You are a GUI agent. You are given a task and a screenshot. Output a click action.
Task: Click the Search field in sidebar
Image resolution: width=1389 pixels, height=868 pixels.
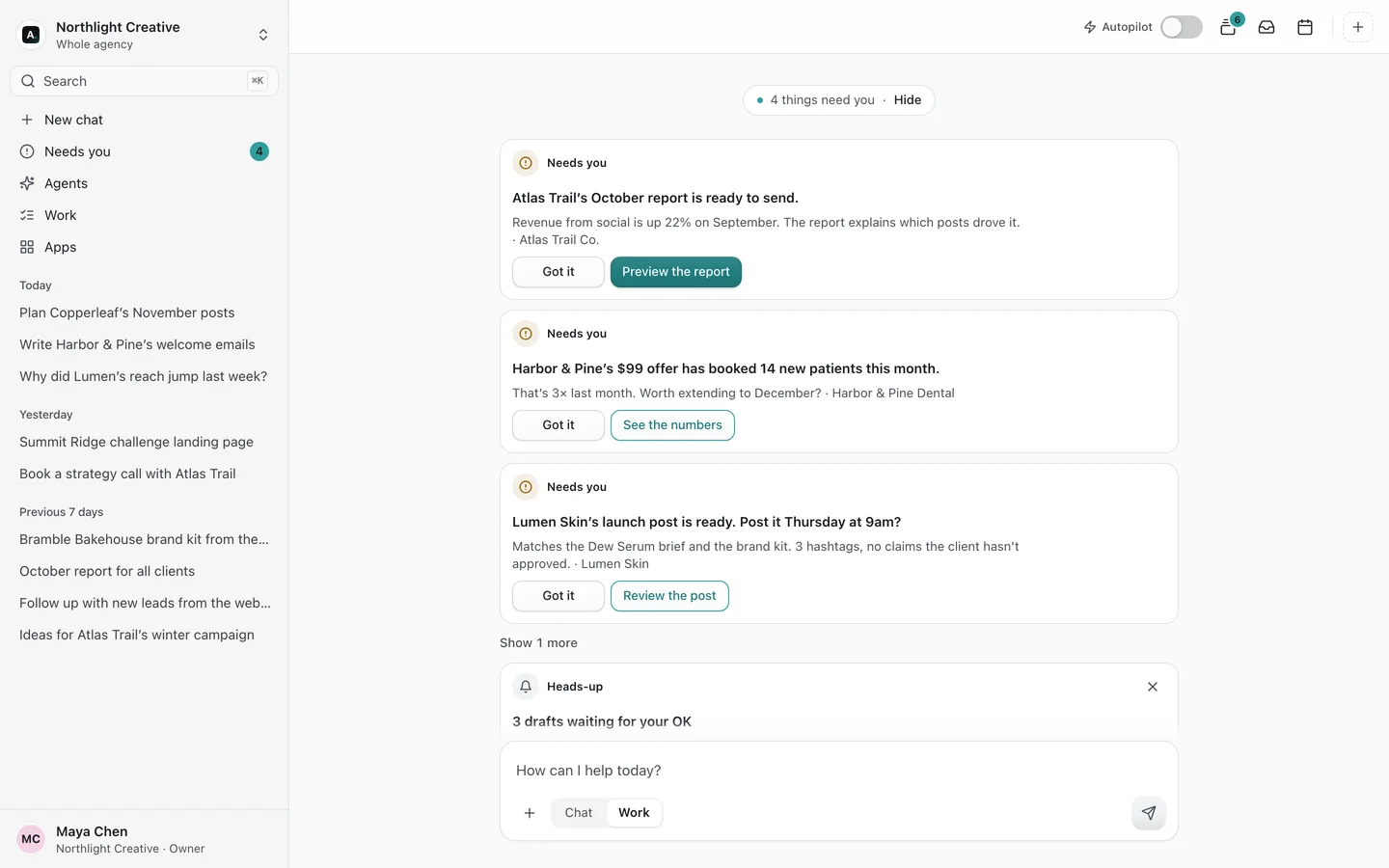(x=144, y=81)
